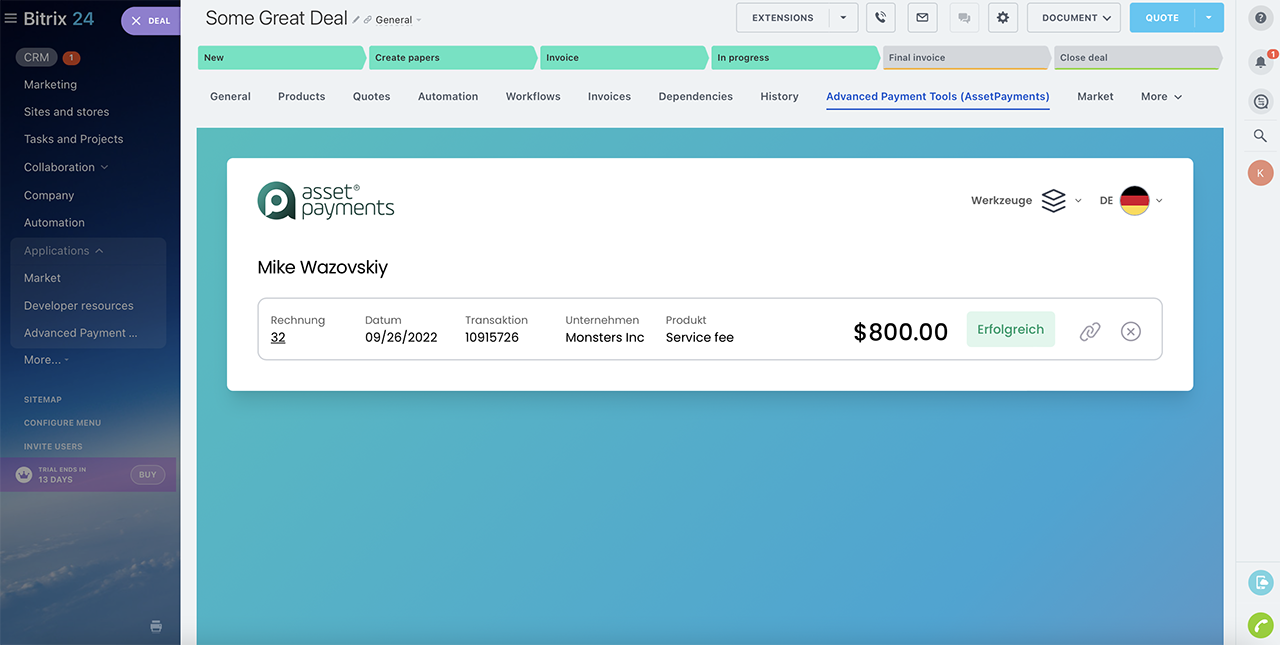The image size is (1280, 645).
Task: Click the envelope email icon
Action: (922, 18)
